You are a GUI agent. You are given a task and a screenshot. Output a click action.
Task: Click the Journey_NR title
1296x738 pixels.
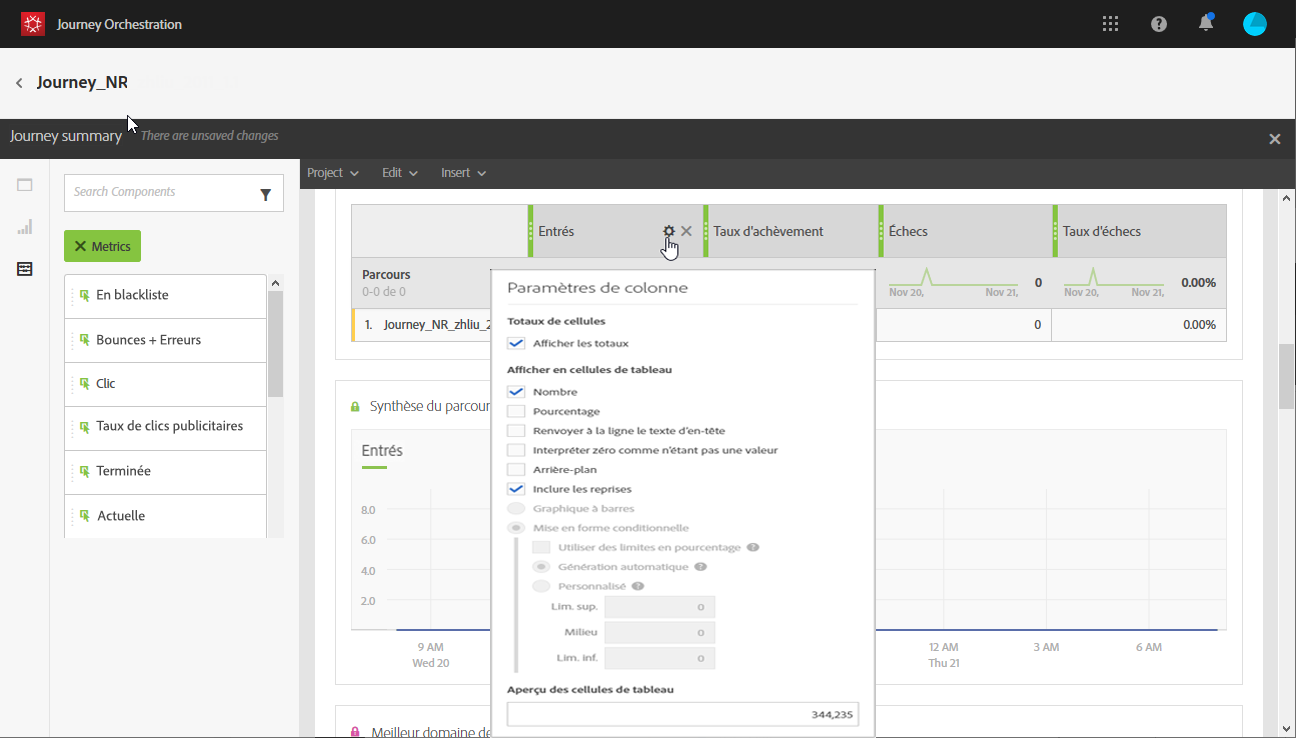82,83
